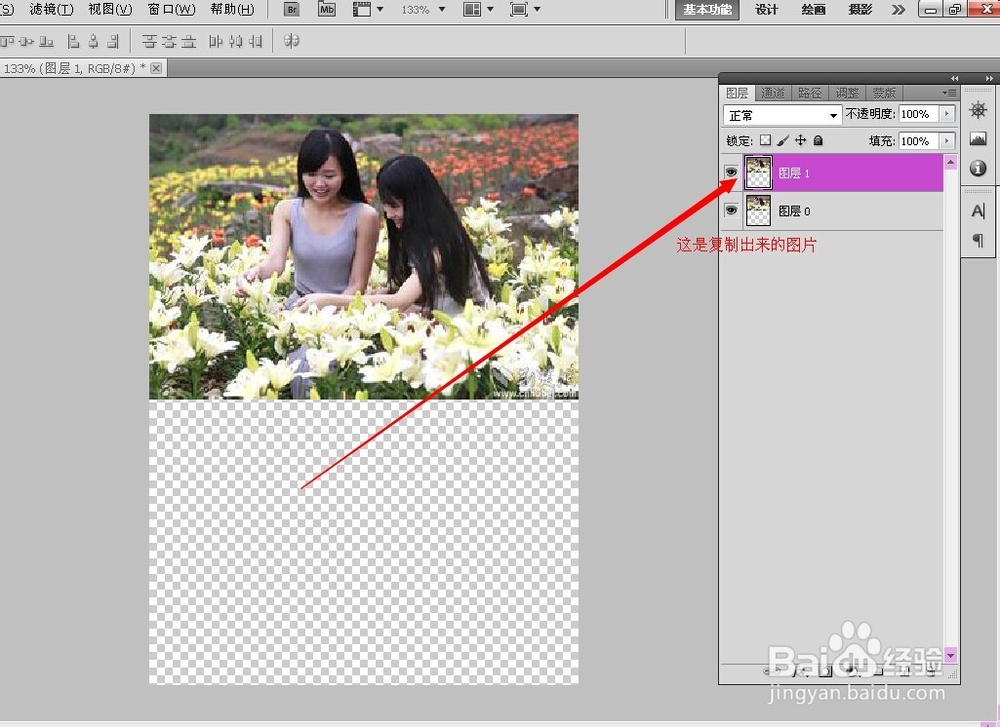Show more workspaces with the >> chevron
Viewport: 1000px width, 727px height.
pyautogui.click(x=898, y=10)
